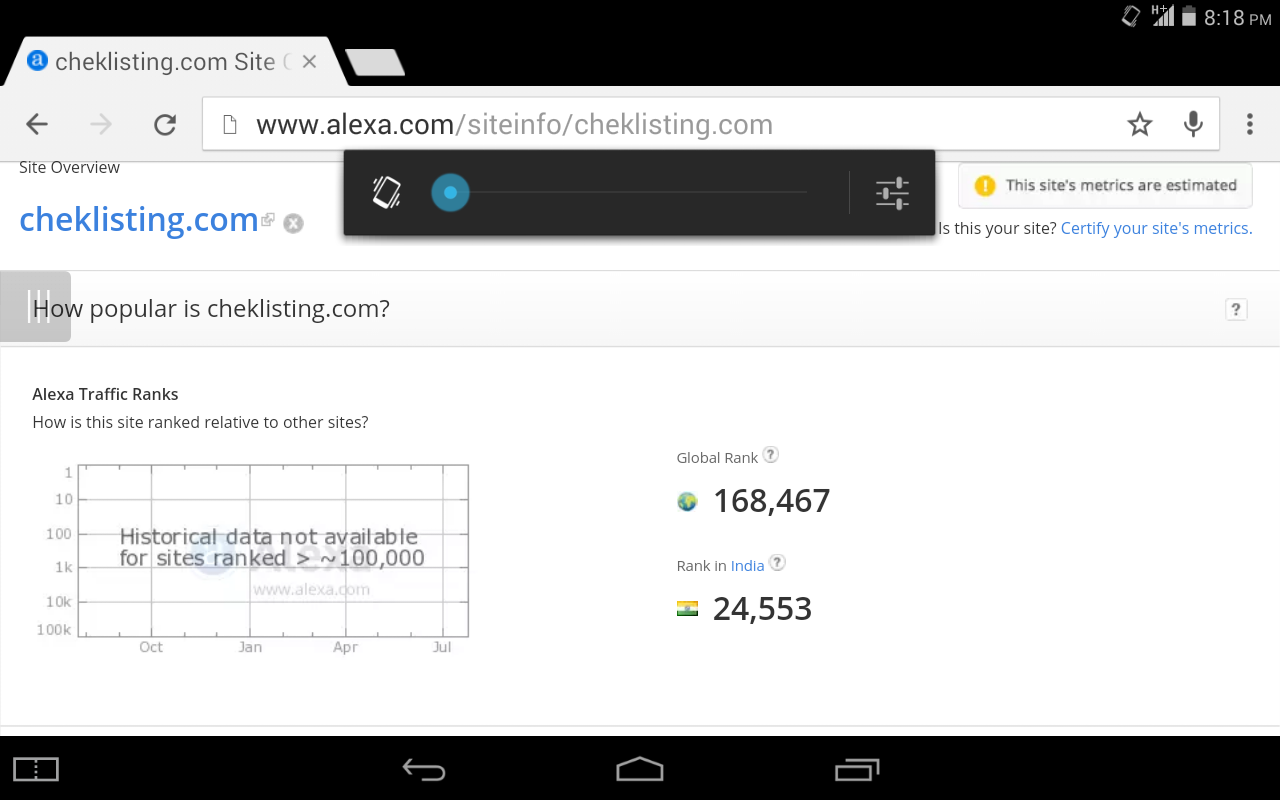
Task: Bookmark this page with the star
Action: point(1140,124)
